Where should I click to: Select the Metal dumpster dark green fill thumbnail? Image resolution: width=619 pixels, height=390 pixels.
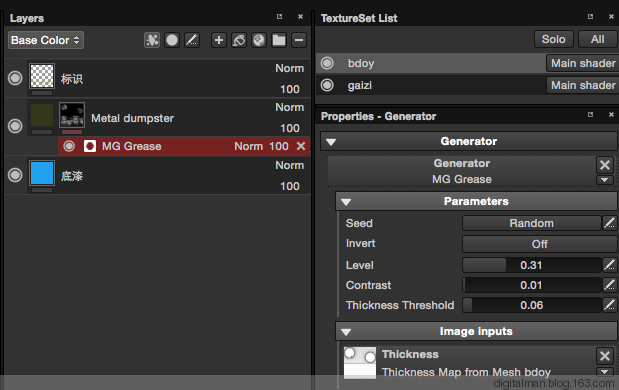click(42, 115)
